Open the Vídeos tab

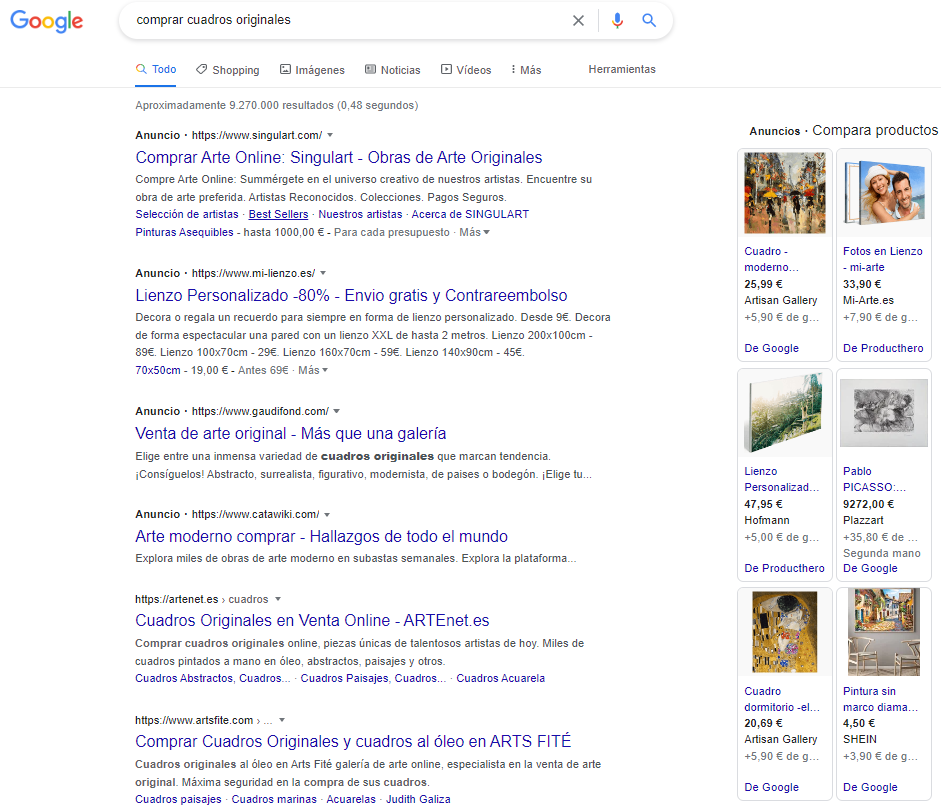tap(466, 70)
